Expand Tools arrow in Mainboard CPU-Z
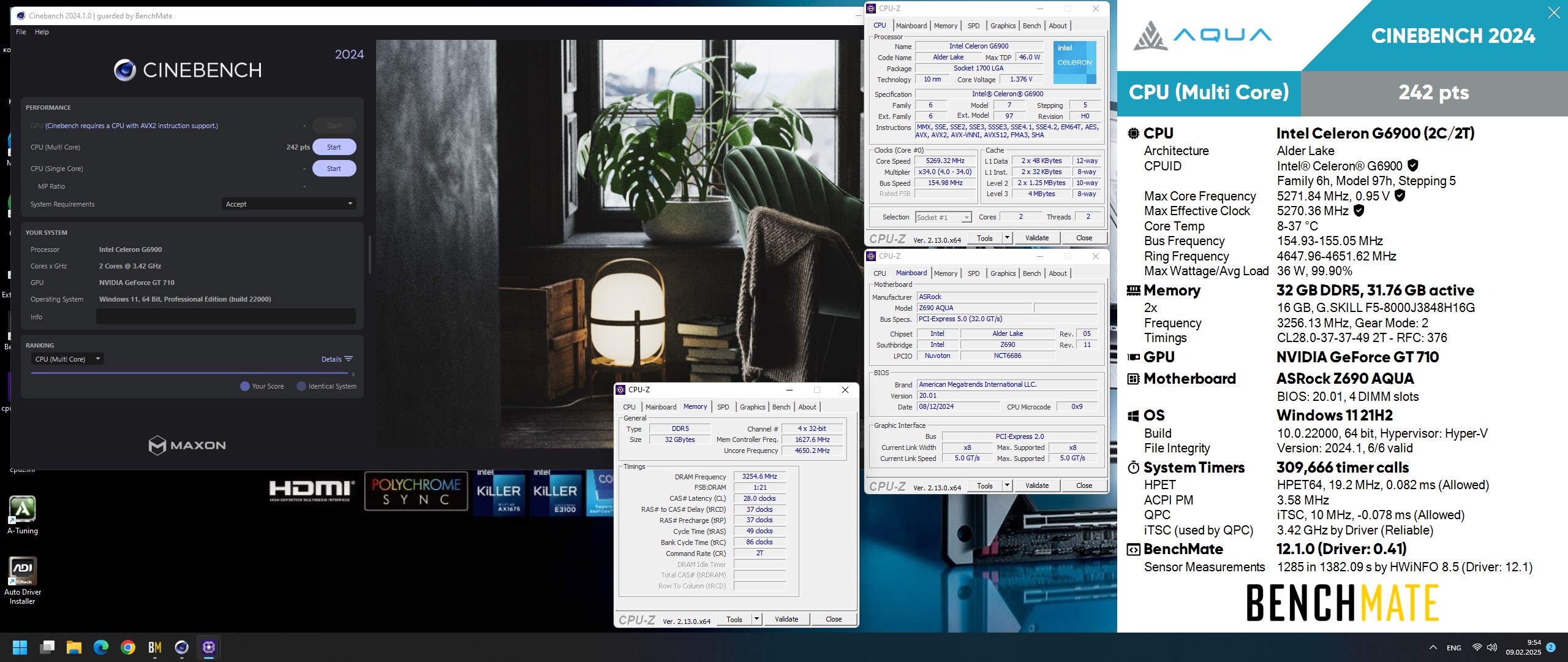The image size is (1568, 662). click(1007, 485)
